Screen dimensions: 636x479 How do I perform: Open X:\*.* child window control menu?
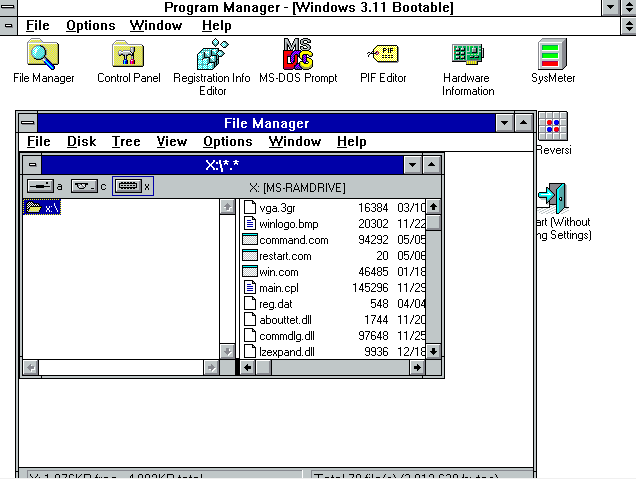[32, 165]
